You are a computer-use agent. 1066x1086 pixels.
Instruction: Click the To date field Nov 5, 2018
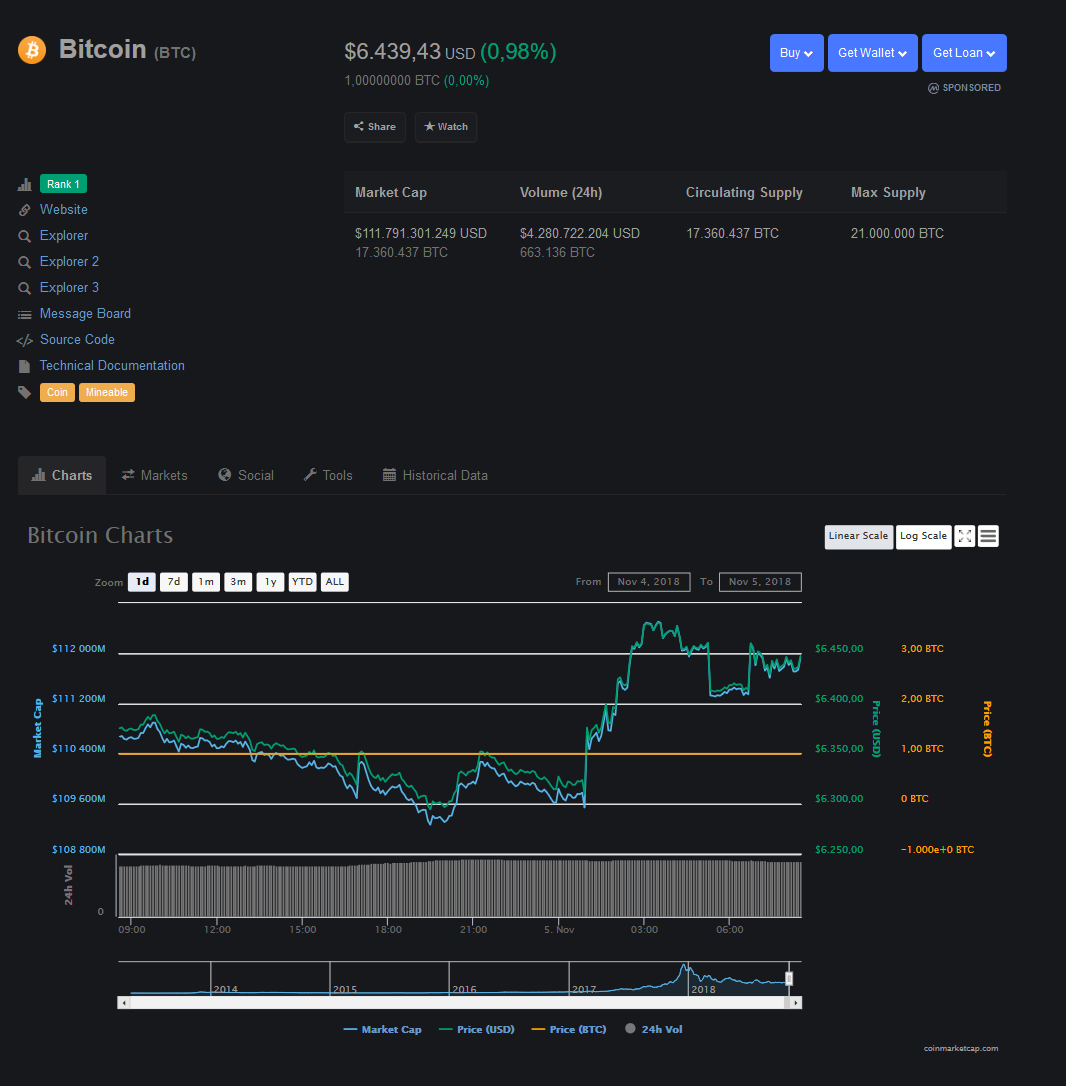point(760,582)
